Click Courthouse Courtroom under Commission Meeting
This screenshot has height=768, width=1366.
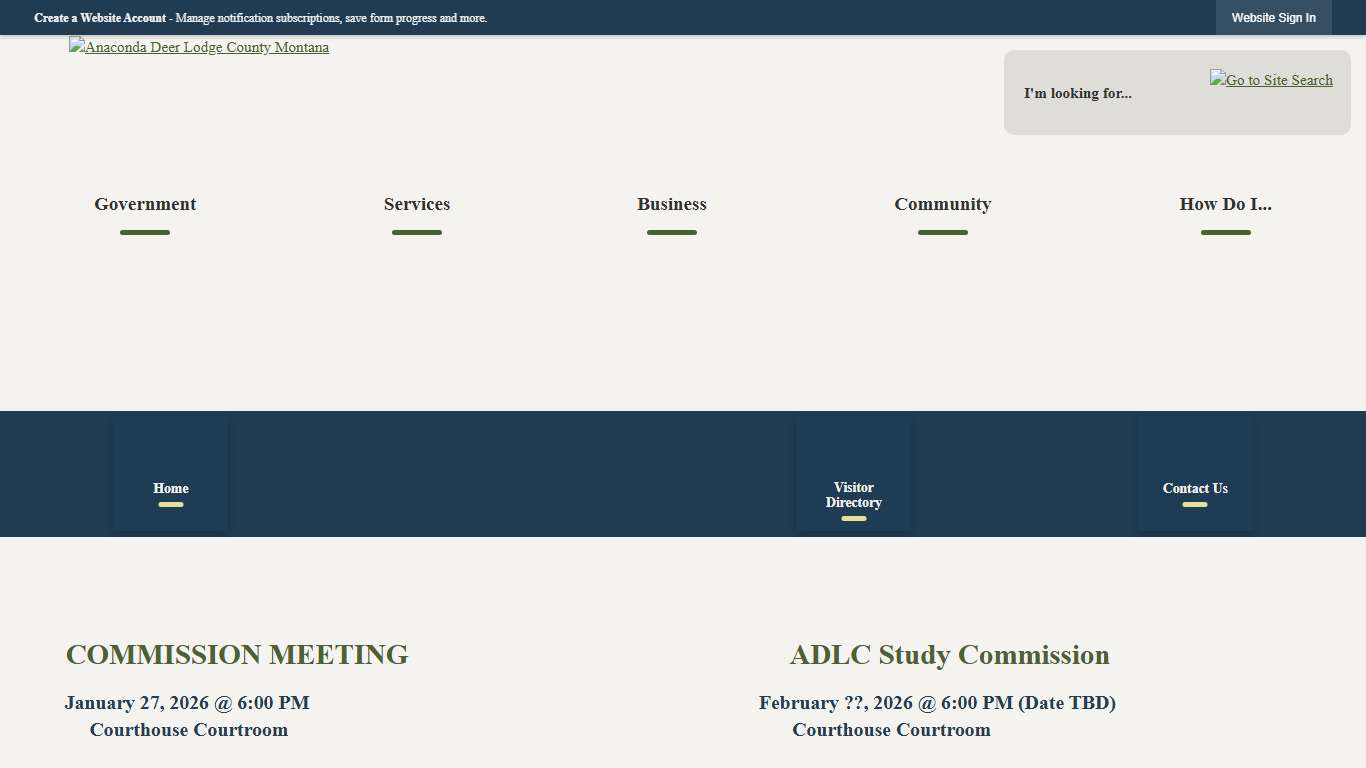pos(189,730)
